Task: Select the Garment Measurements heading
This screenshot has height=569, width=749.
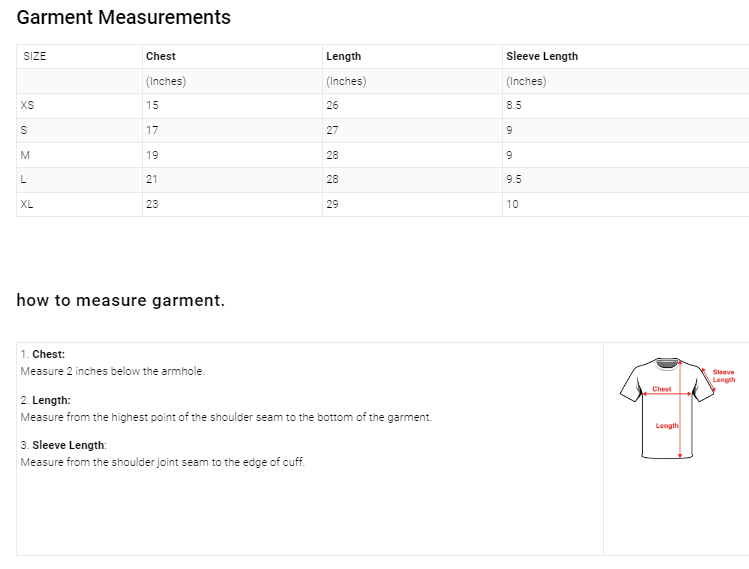Action: [x=124, y=18]
